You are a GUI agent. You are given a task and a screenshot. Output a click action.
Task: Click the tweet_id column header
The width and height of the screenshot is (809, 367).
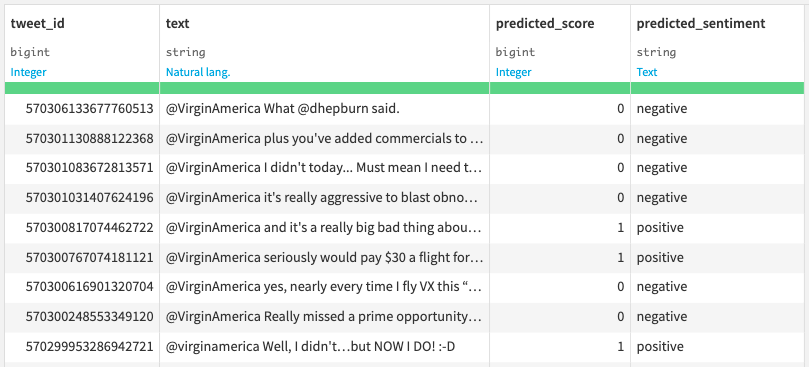[x=37, y=23]
